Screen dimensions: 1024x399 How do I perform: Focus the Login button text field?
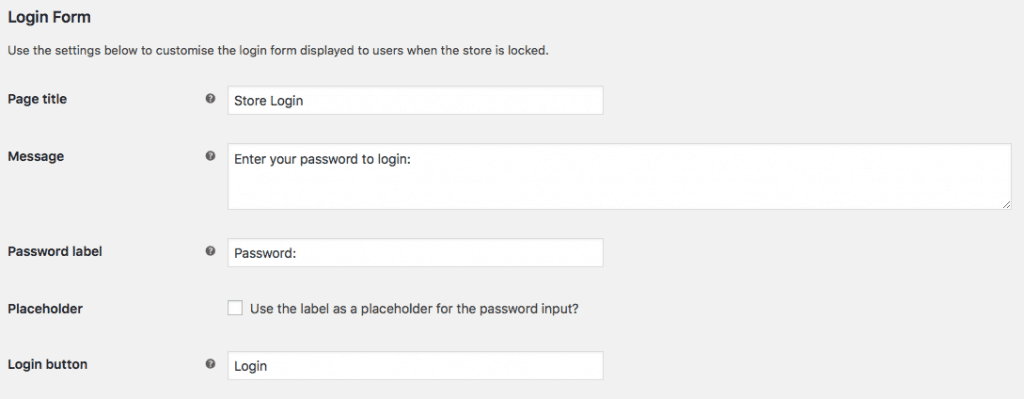[x=415, y=366]
